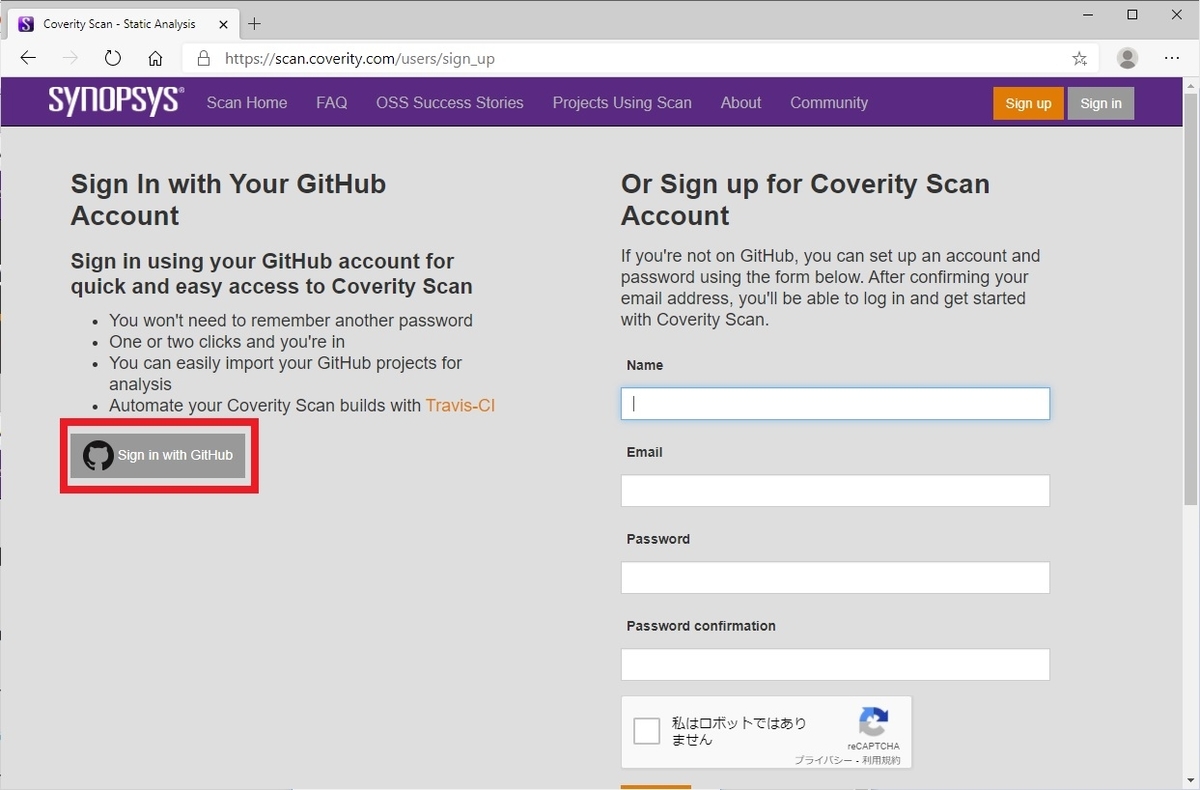The image size is (1200, 790).
Task: Open FAQ in navigation bar
Action: [332, 103]
